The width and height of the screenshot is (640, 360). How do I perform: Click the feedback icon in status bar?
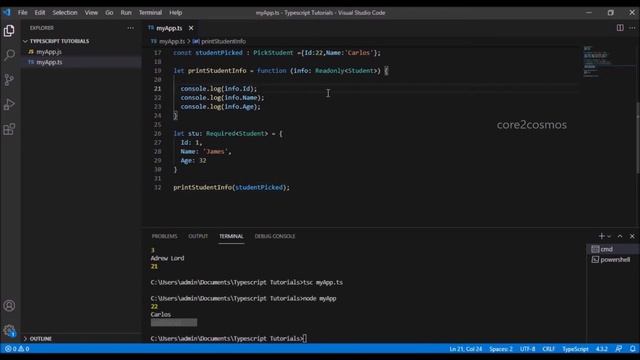pyautogui.click(x=619, y=349)
